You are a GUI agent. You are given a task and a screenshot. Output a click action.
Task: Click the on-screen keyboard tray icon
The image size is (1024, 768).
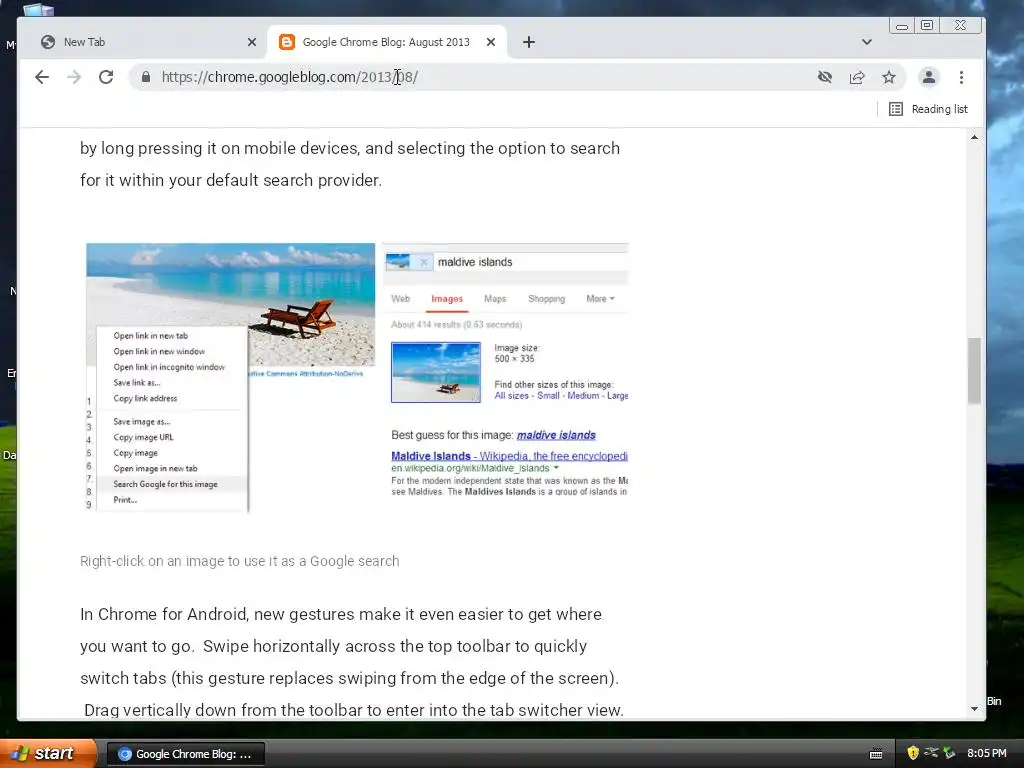click(x=876, y=754)
